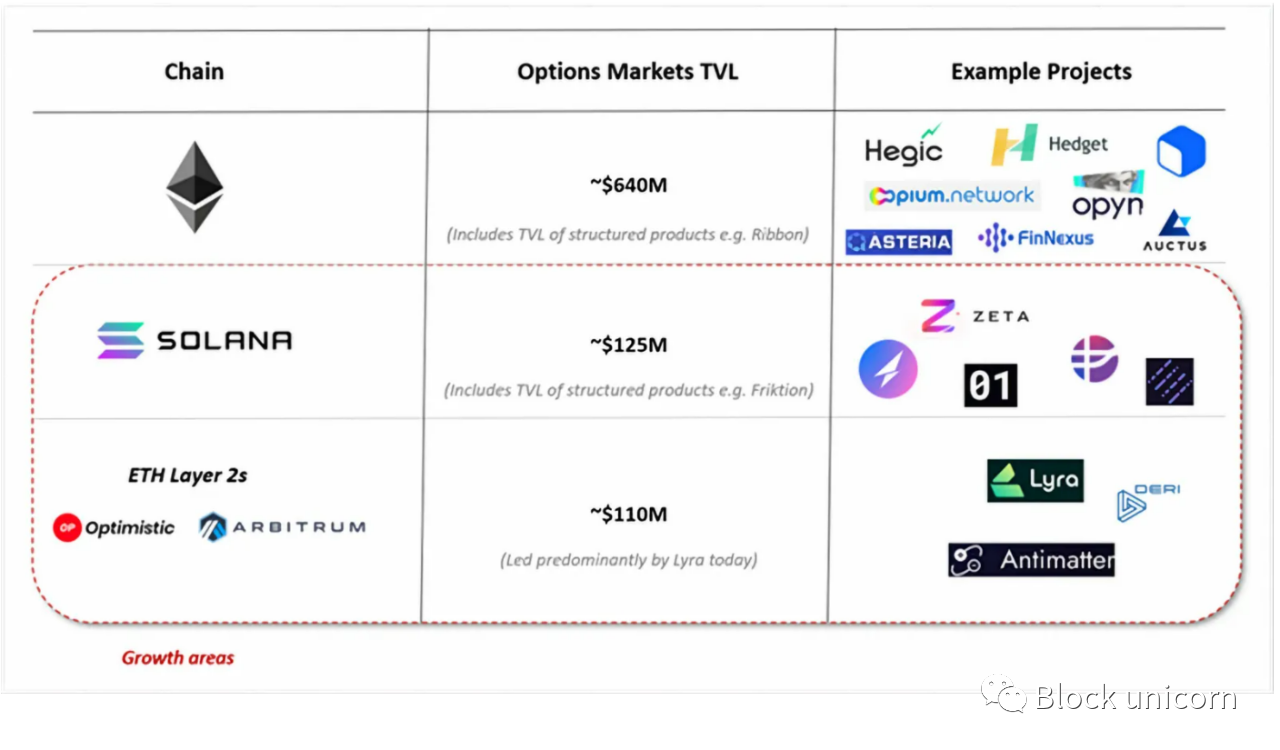The image size is (1280, 750).
Task: Click the Opyn logo
Action: (1108, 196)
